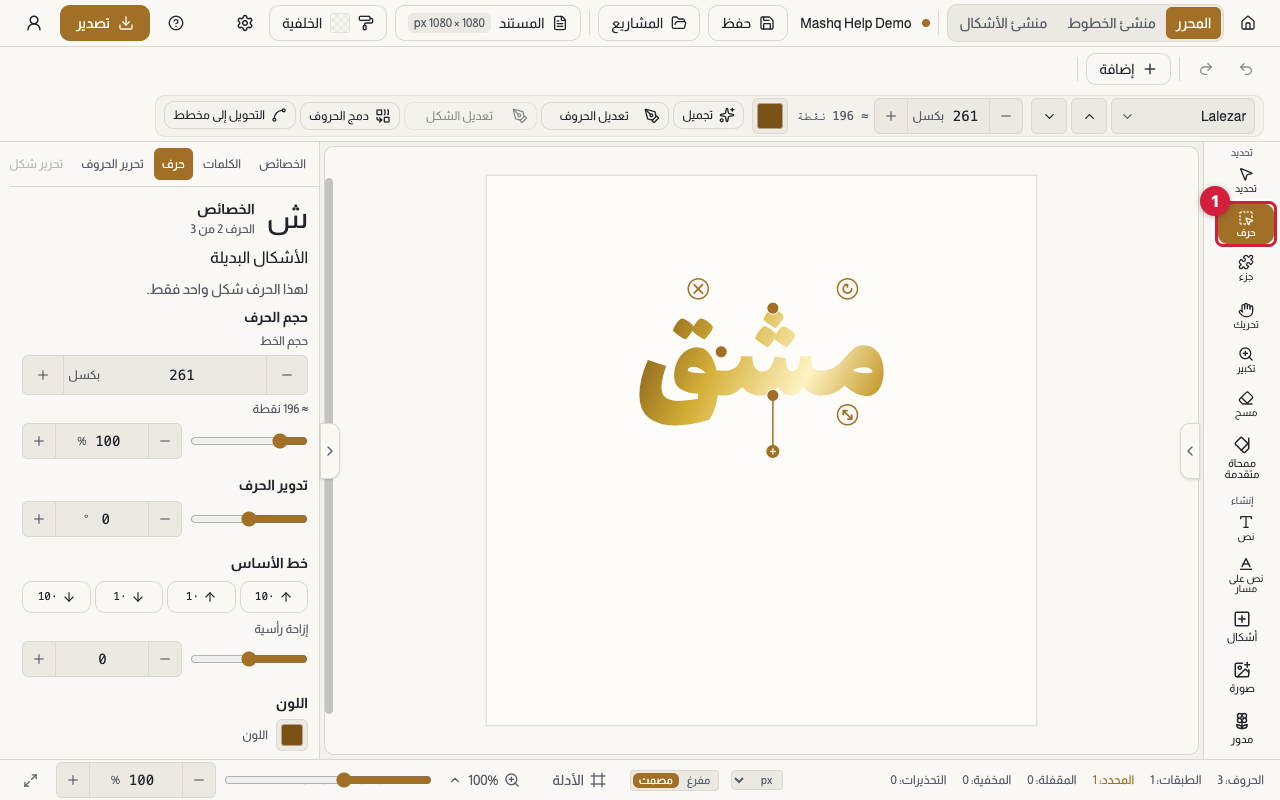Open the الكلمات panel tab
This screenshot has width=1280, height=800.
coord(222,164)
